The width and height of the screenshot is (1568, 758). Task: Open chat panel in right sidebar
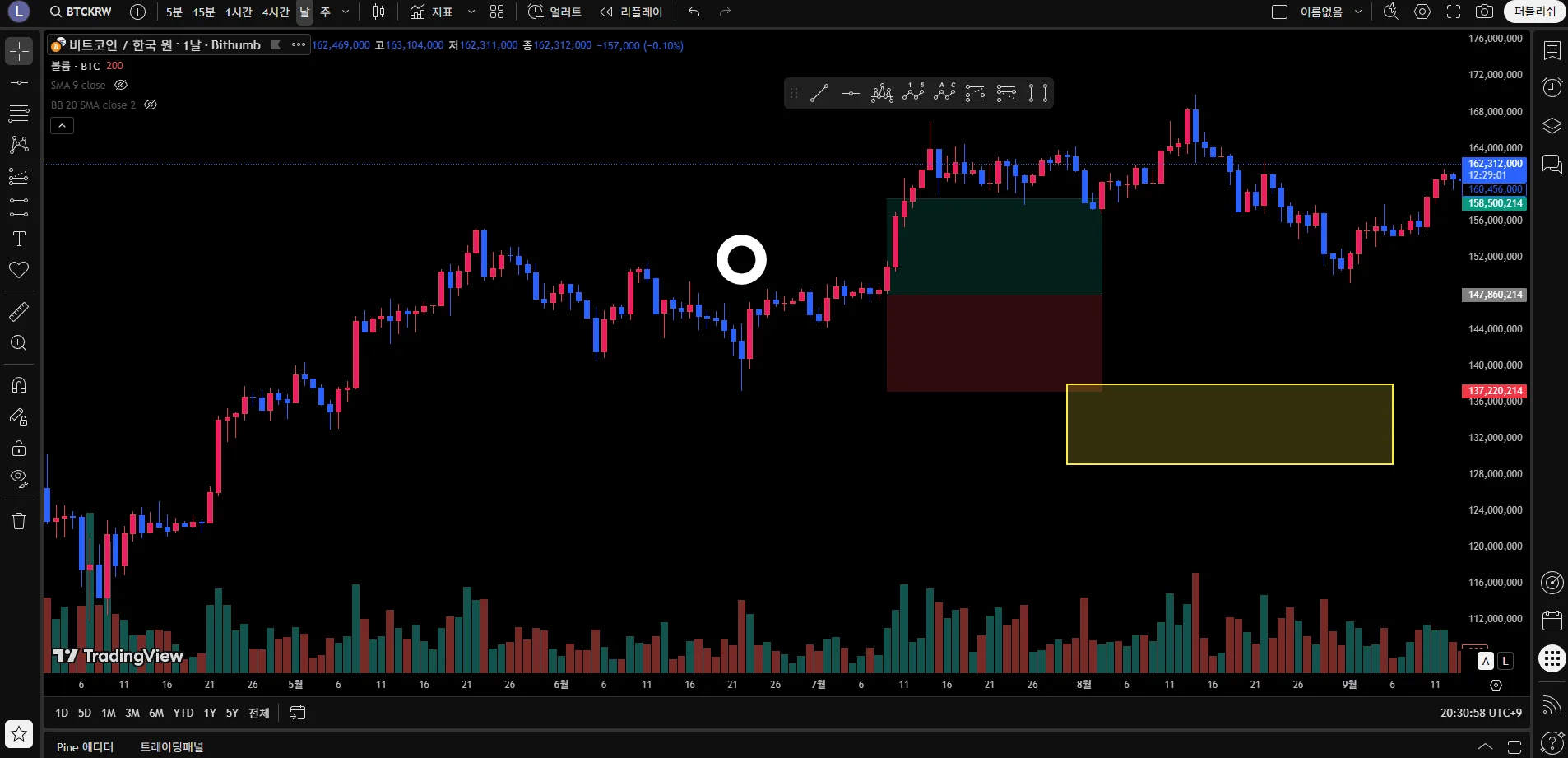pos(1552,164)
